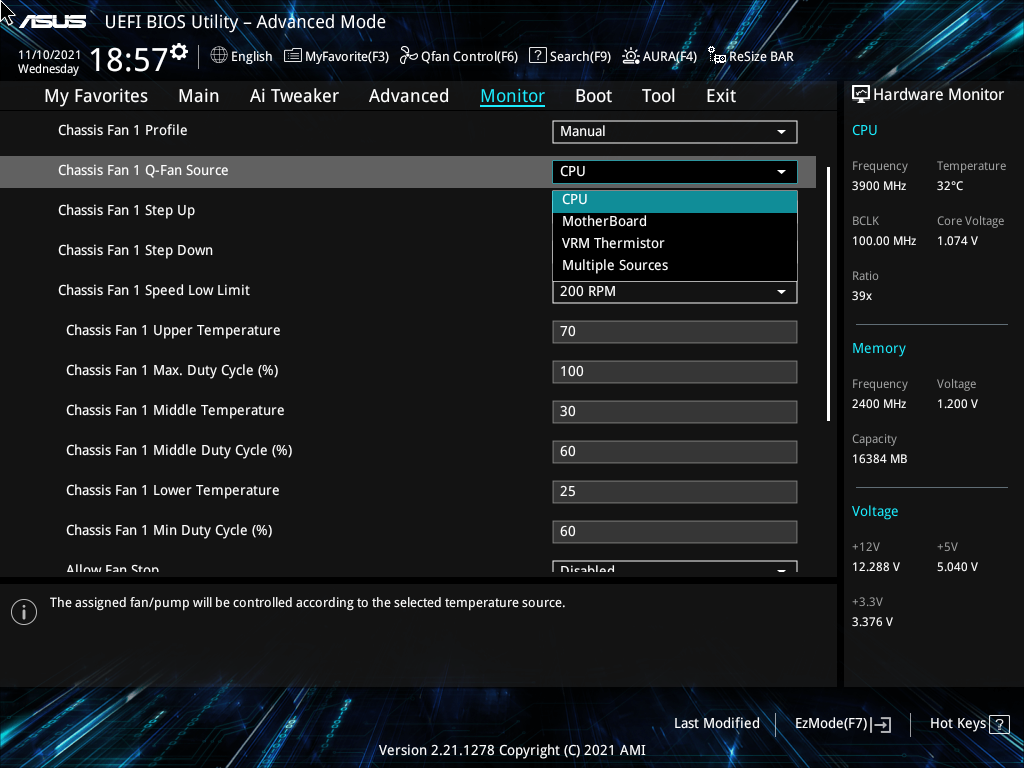Go to the Boot tab
1024x768 pixels.
coord(593,96)
